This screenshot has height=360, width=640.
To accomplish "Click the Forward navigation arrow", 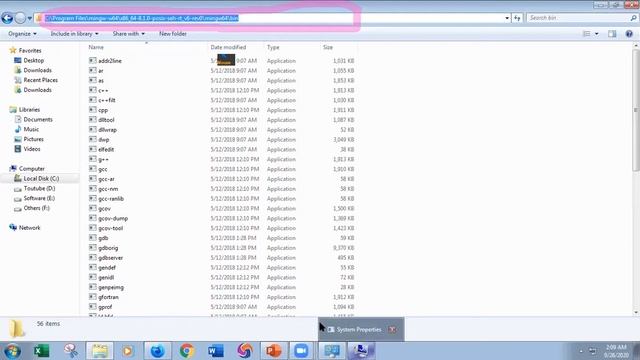I will (x=20, y=18).
